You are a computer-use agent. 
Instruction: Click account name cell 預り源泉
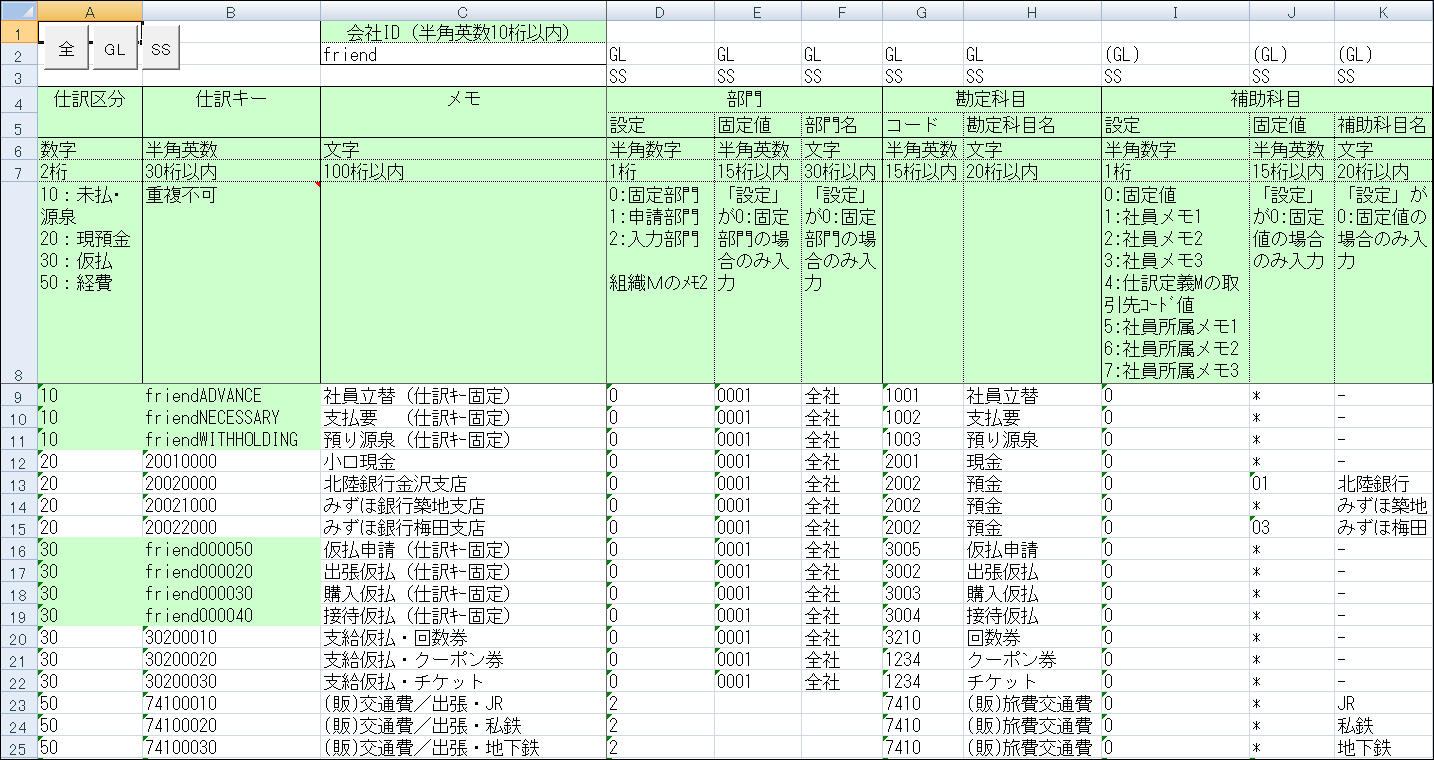click(x=1032, y=440)
